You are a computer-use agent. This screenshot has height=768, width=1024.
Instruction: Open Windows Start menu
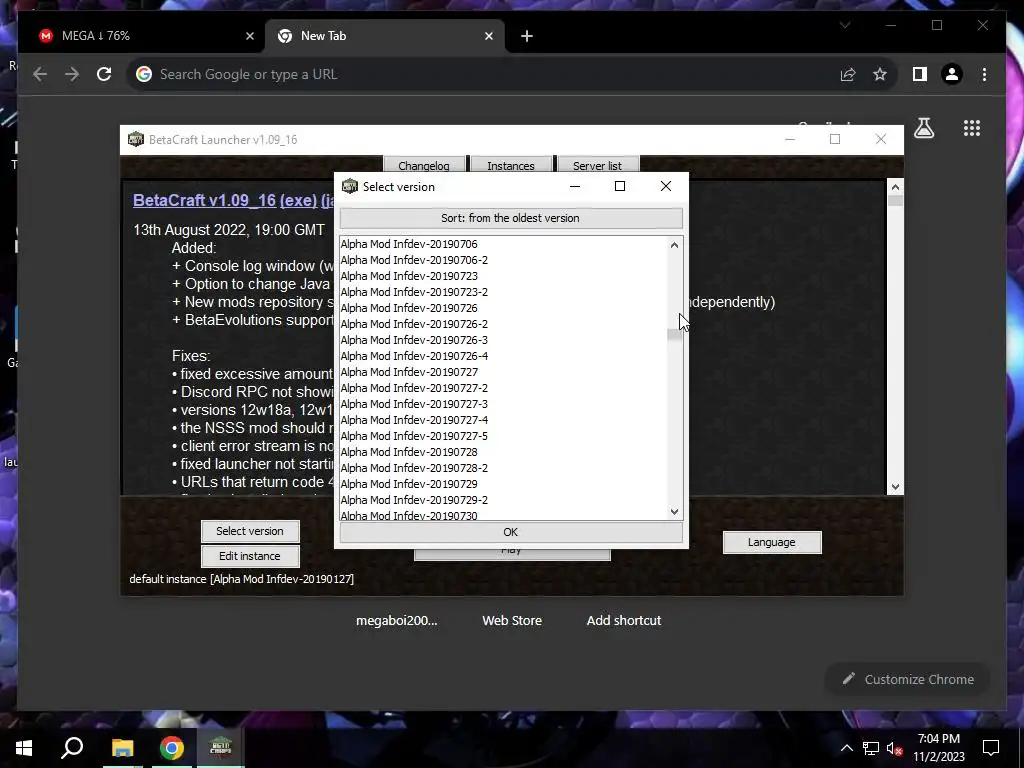point(24,748)
